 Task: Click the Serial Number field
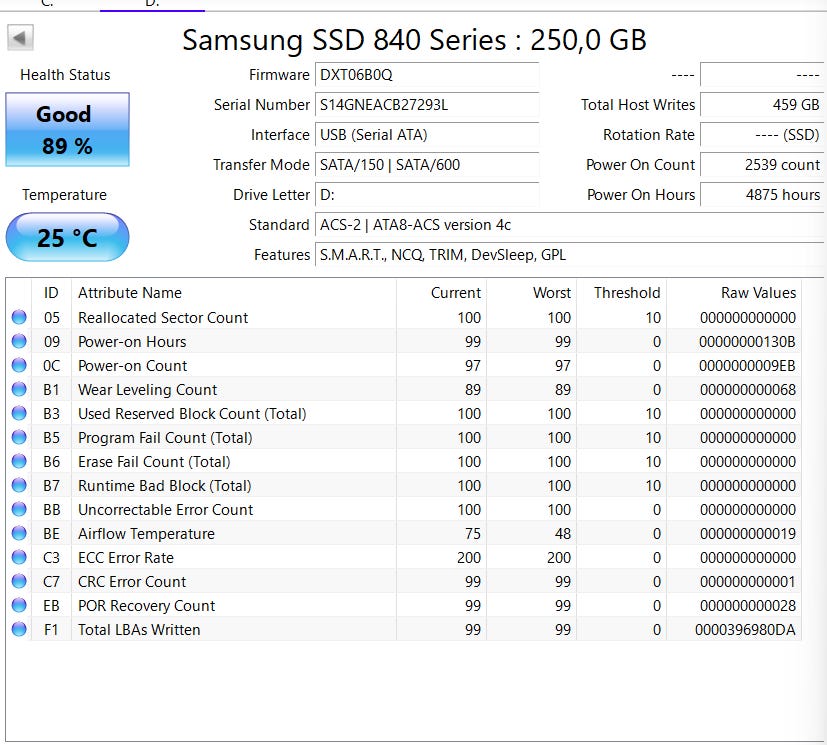(x=427, y=105)
